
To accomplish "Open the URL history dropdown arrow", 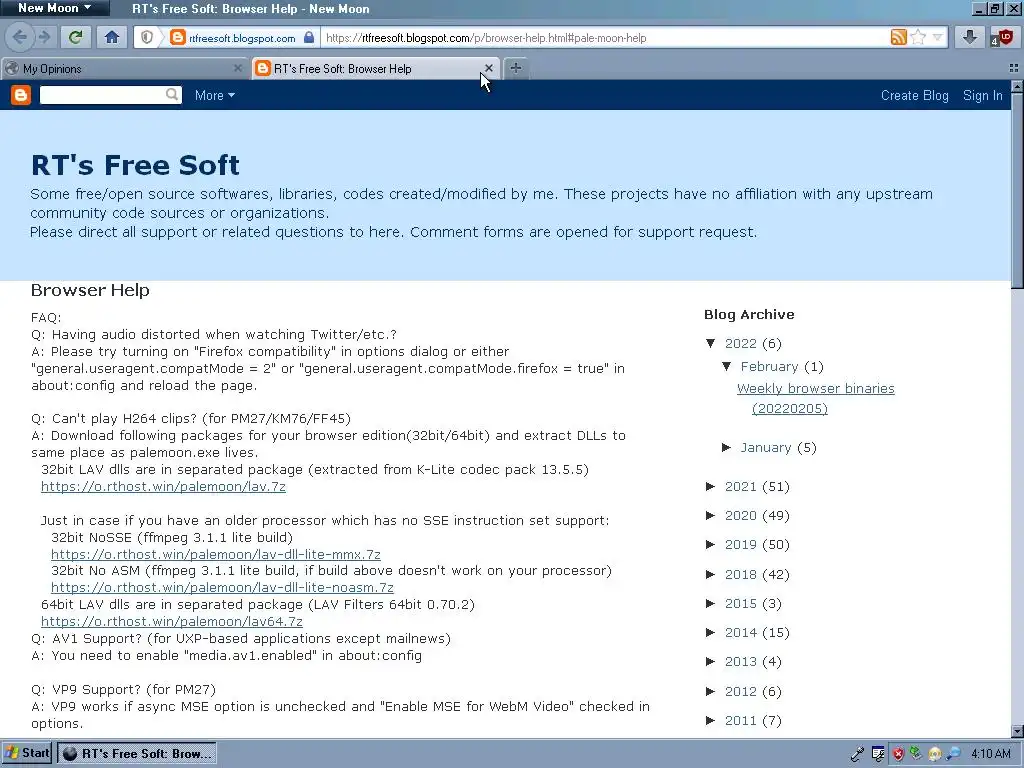I will click(x=937, y=37).
